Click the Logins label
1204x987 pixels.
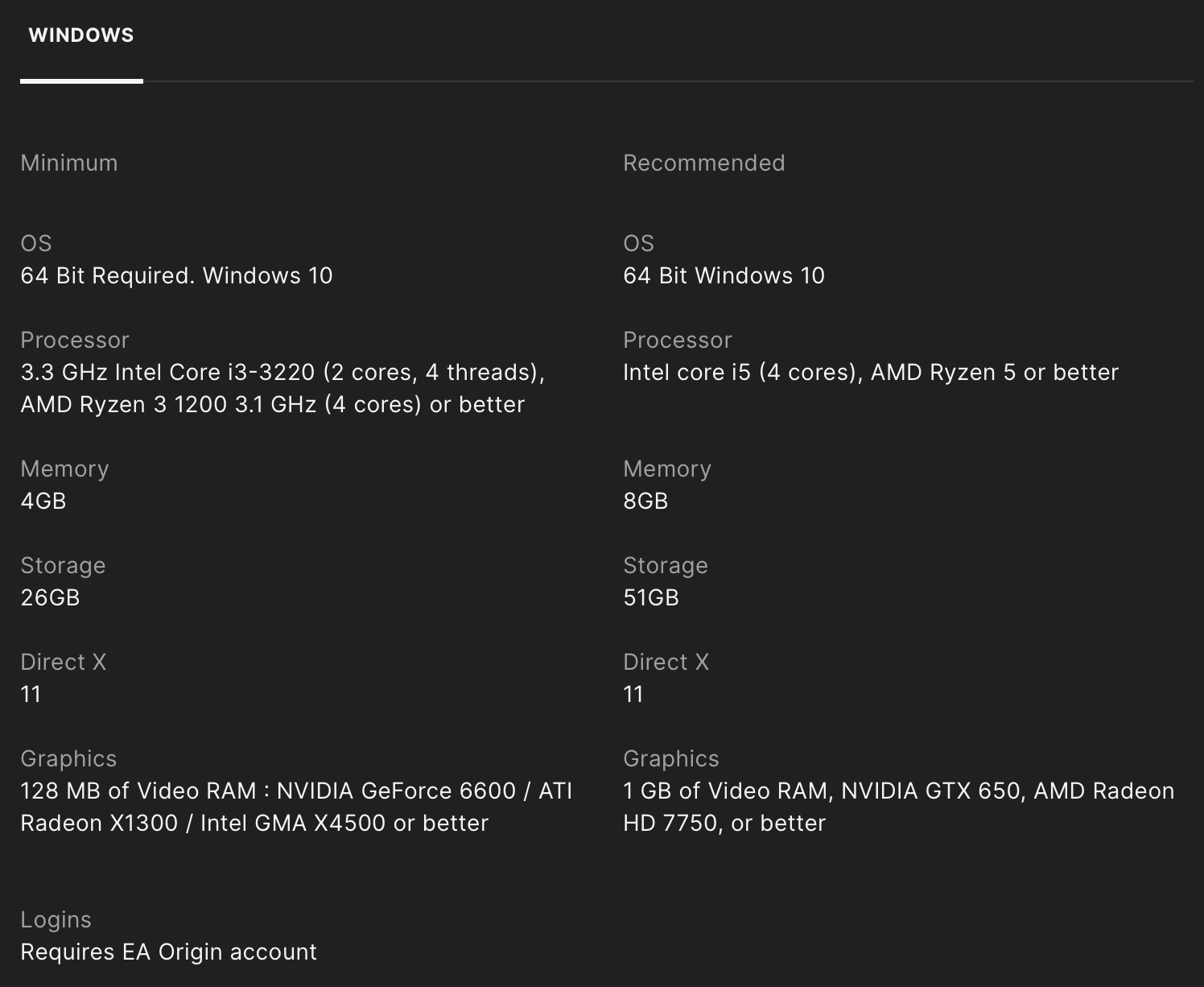(56, 919)
